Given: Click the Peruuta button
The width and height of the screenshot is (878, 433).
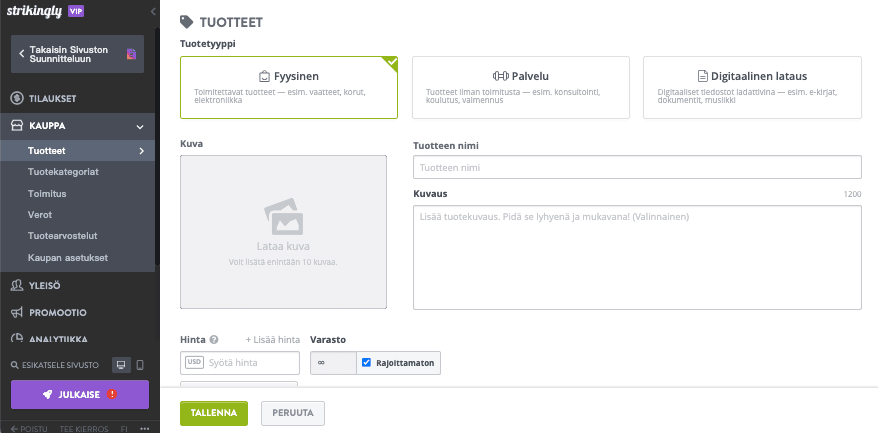Looking at the screenshot, I should [293, 412].
